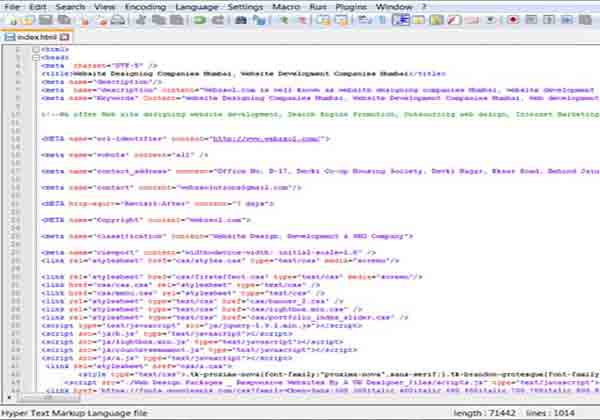600x420 pixels.
Task: Click the "lines : 1014" status entry
Action: pos(550,413)
